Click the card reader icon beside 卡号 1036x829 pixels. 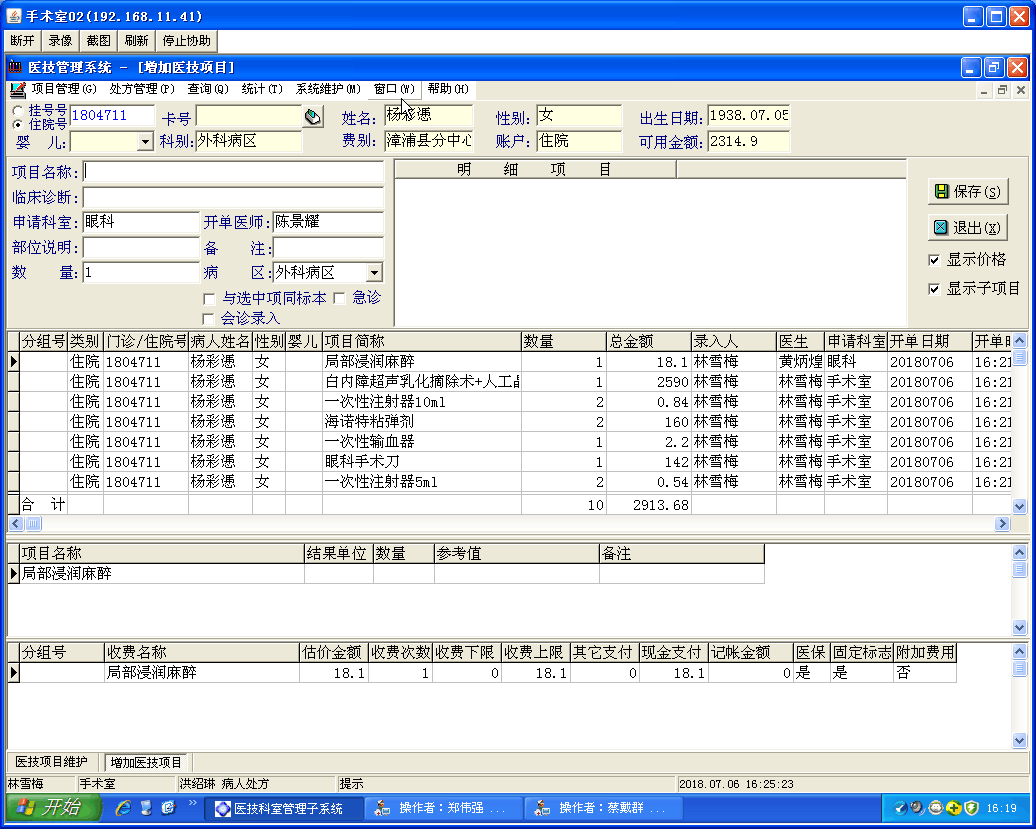coord(313,117)
